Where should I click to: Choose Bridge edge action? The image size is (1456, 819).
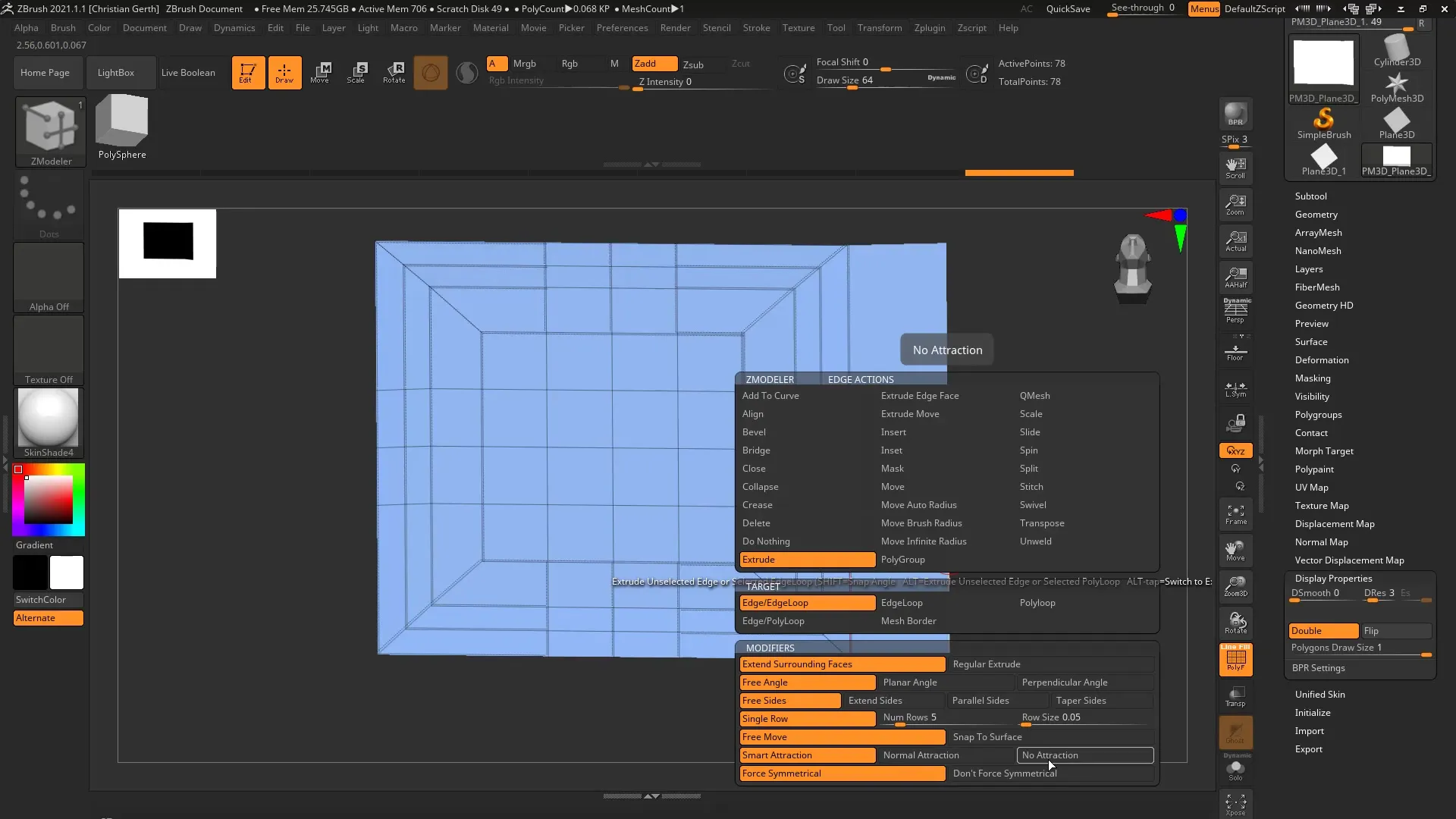tap(808, 450)
